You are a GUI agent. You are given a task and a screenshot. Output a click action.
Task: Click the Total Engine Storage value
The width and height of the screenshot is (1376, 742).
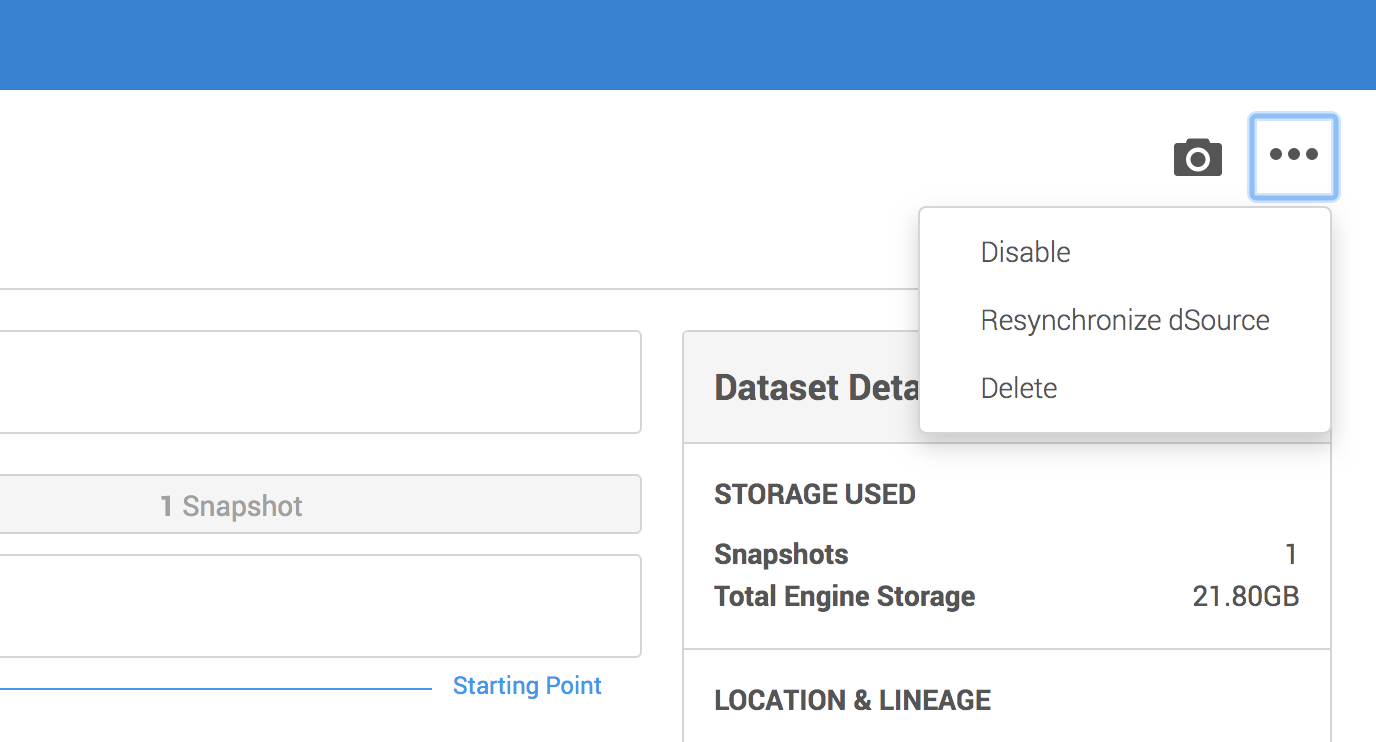coord(1245,596)
